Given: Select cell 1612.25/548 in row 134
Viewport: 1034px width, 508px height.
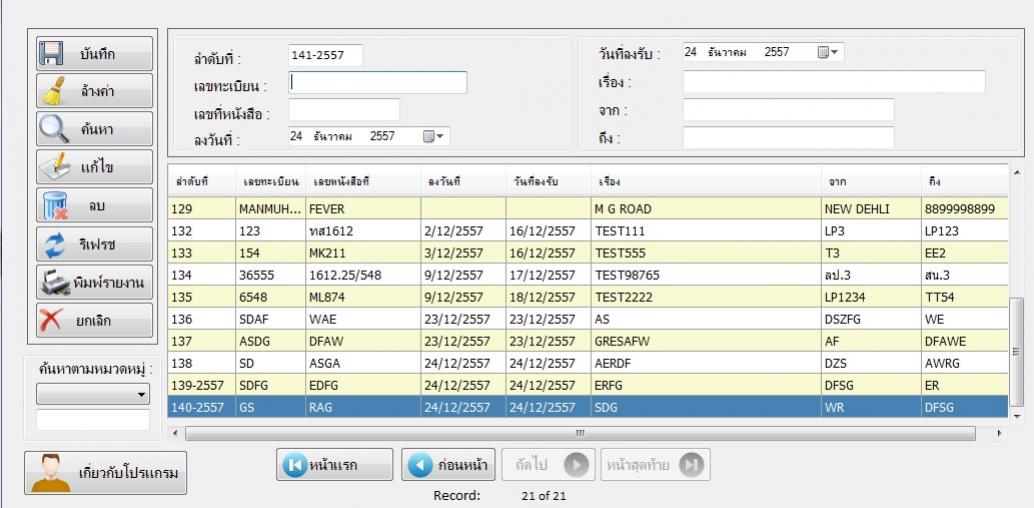Looking at the screenshot, I should pos(363,276).
